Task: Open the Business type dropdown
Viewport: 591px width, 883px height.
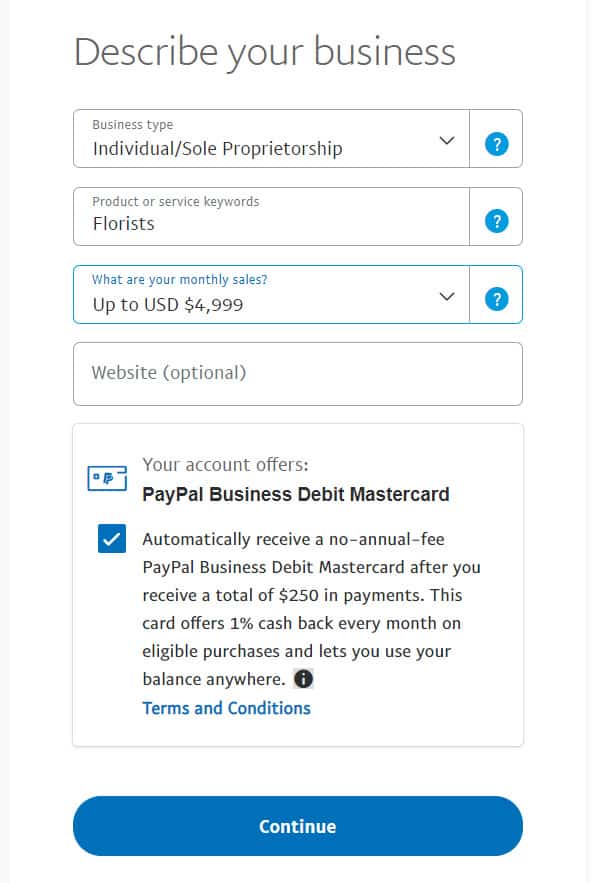Action: point(446,140)
